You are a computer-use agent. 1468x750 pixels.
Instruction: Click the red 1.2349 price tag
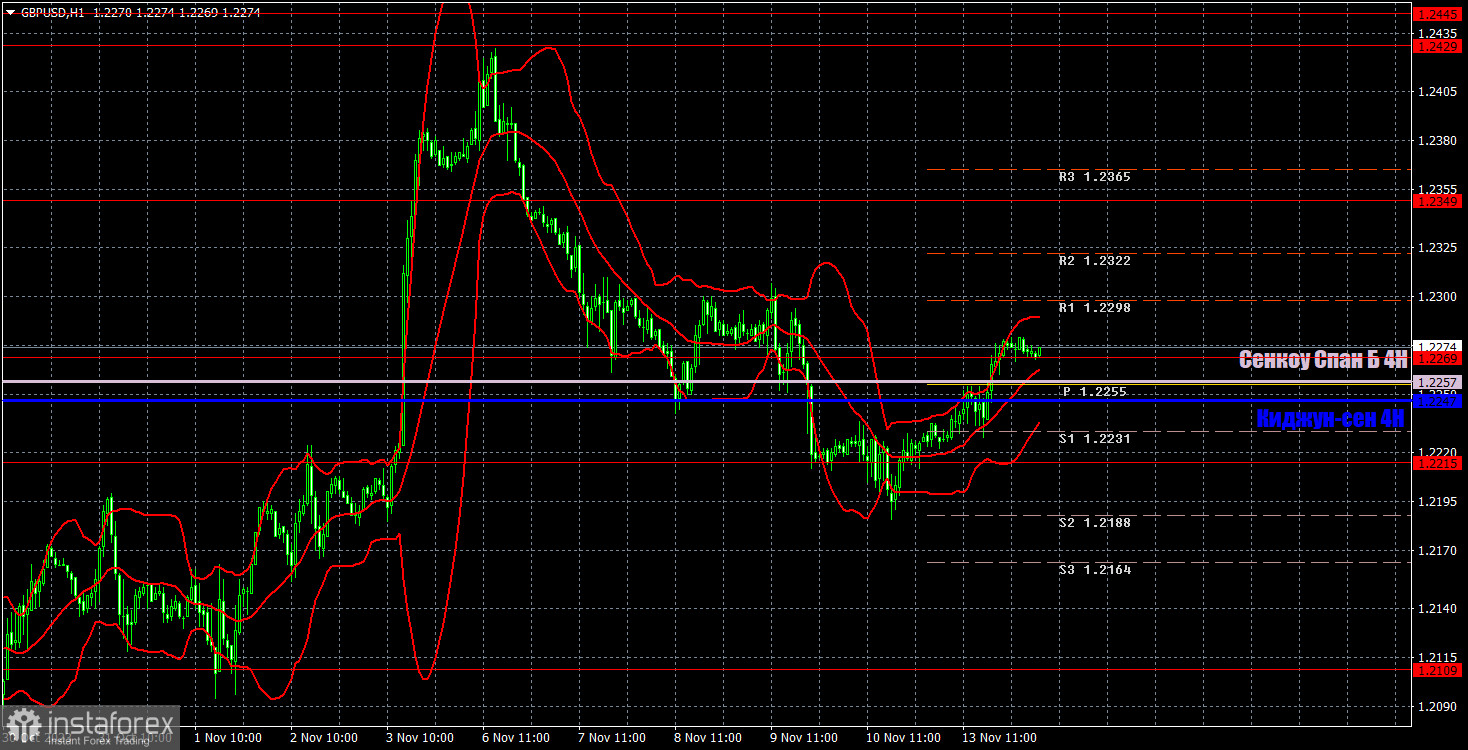1439,201
